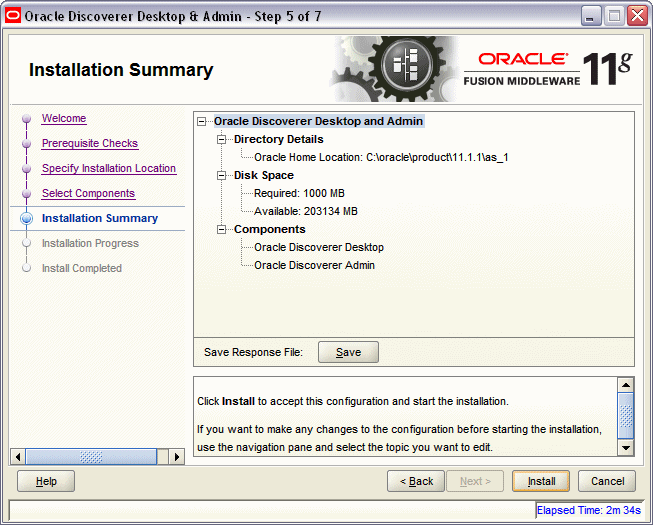Click Specify Installation Location bullet icon
The height and width of the screenshot is (525, 653).
(27, 169)
